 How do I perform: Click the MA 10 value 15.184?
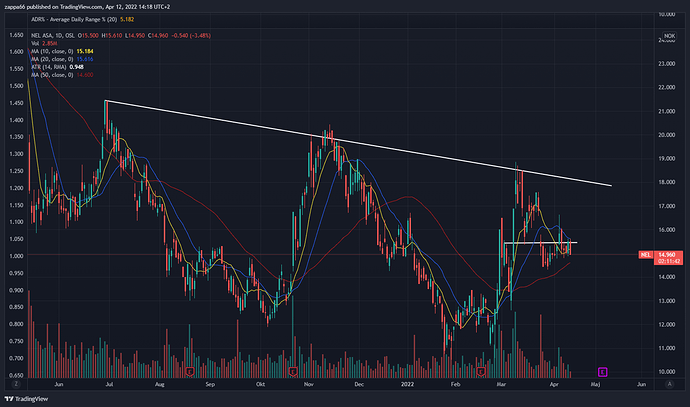click(85, 51)
